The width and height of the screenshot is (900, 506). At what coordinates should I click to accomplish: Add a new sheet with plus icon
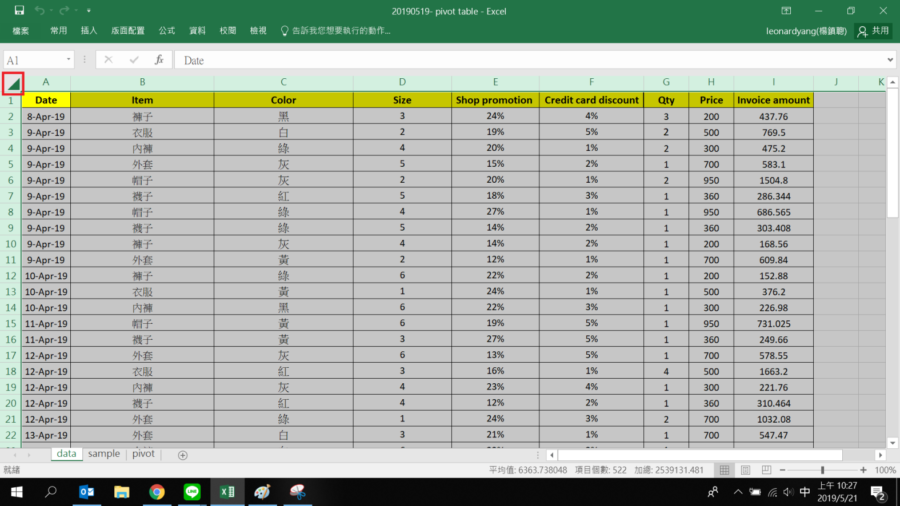tap(182, 455)
